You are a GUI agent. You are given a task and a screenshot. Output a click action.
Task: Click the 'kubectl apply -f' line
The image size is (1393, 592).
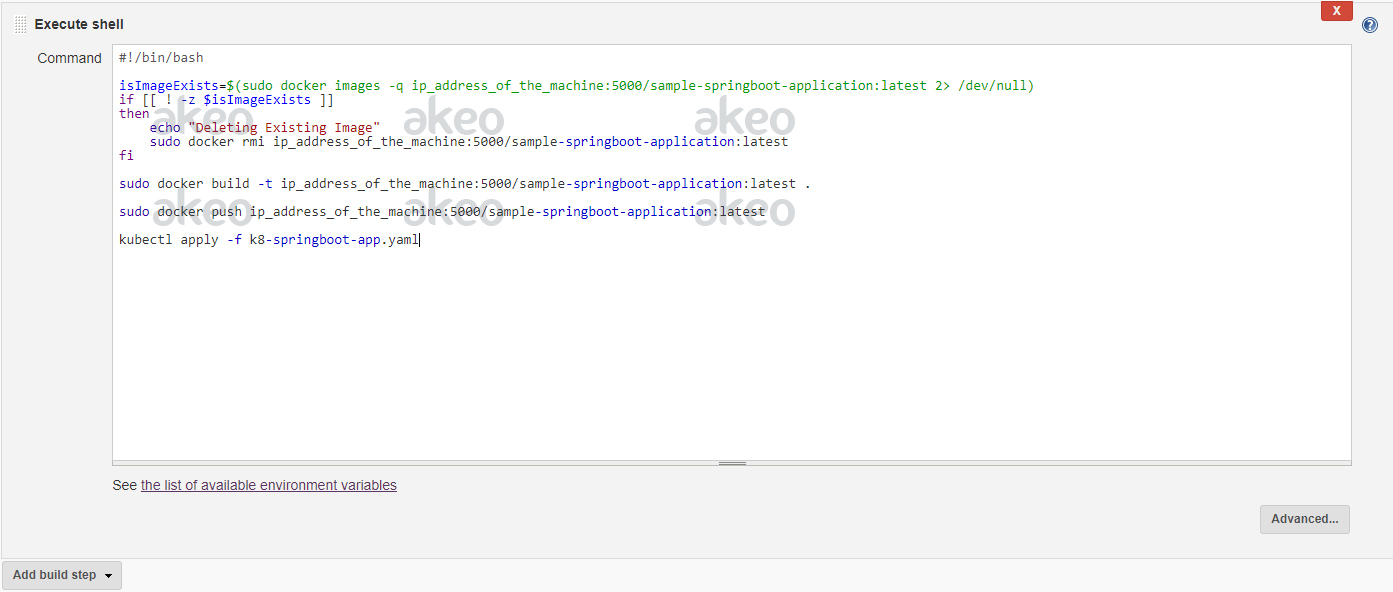pyautogui.click(x=270, y=240)
